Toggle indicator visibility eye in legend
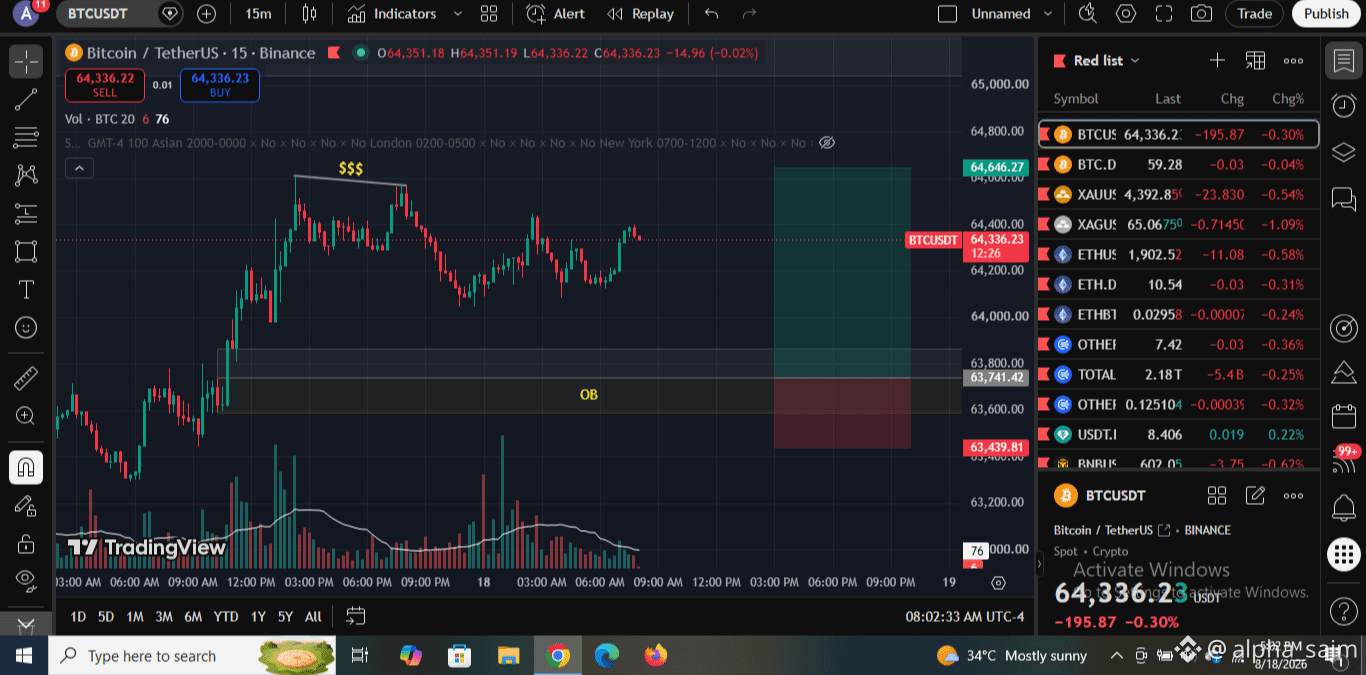This screenshot has height=675, width=1366. 826,143
